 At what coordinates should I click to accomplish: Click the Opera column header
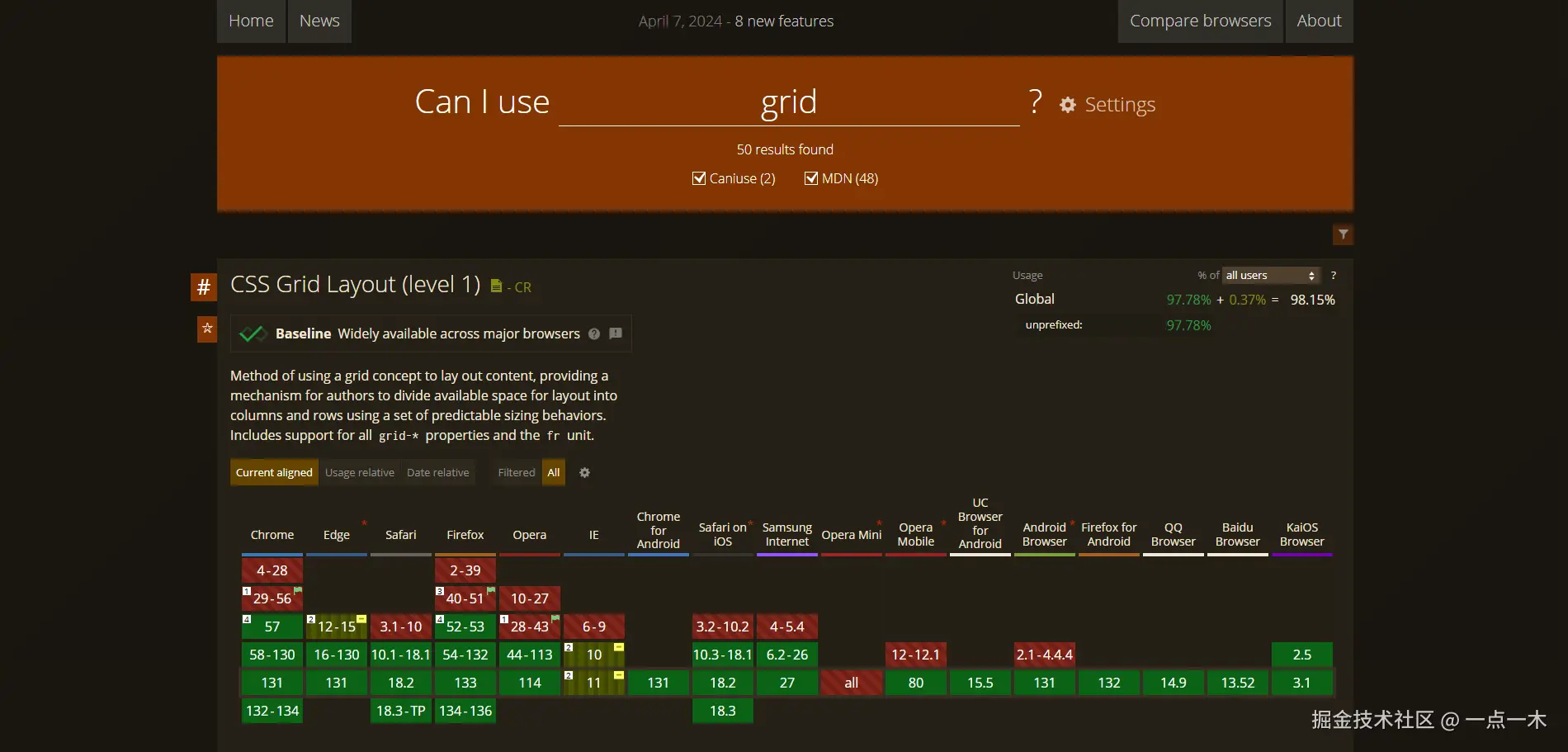pos(530,535)
